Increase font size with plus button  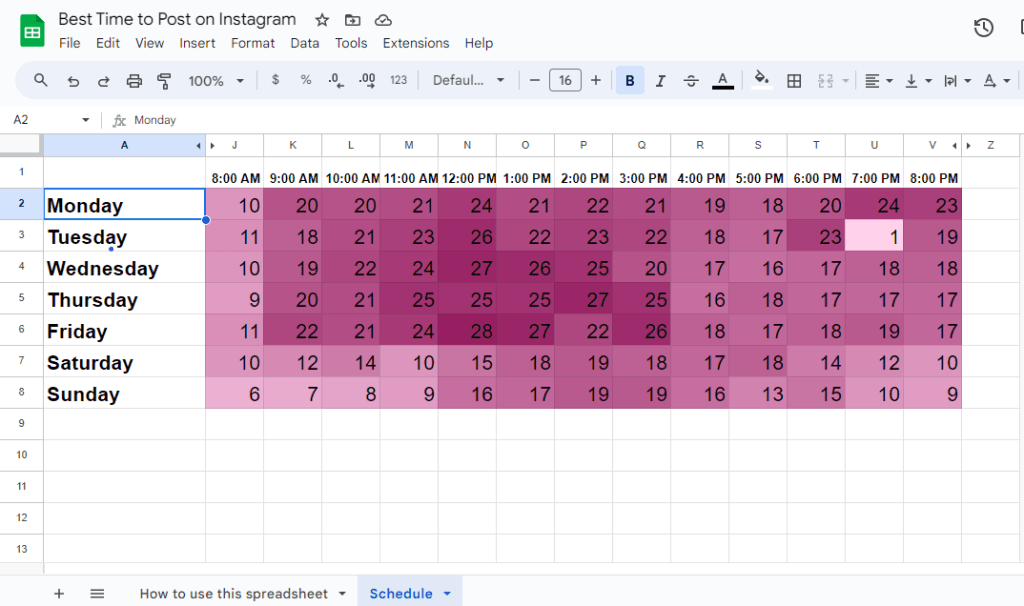pos(596,81)
